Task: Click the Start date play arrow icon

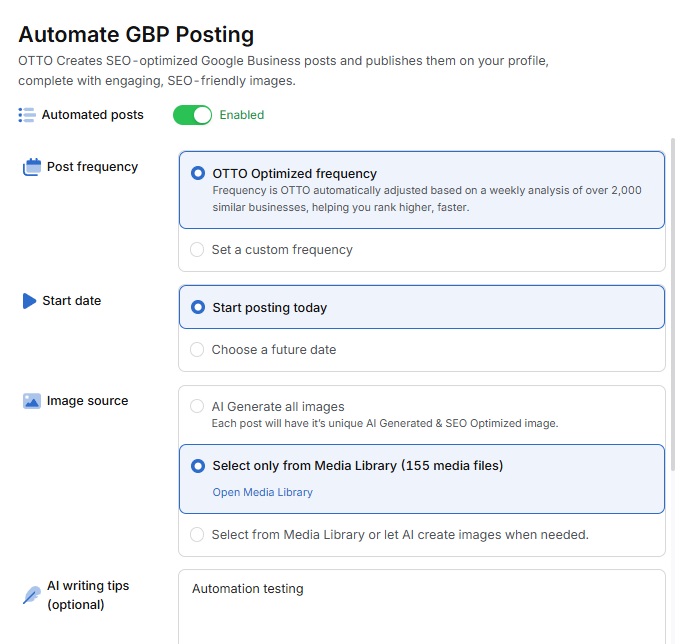Action: 29,301
